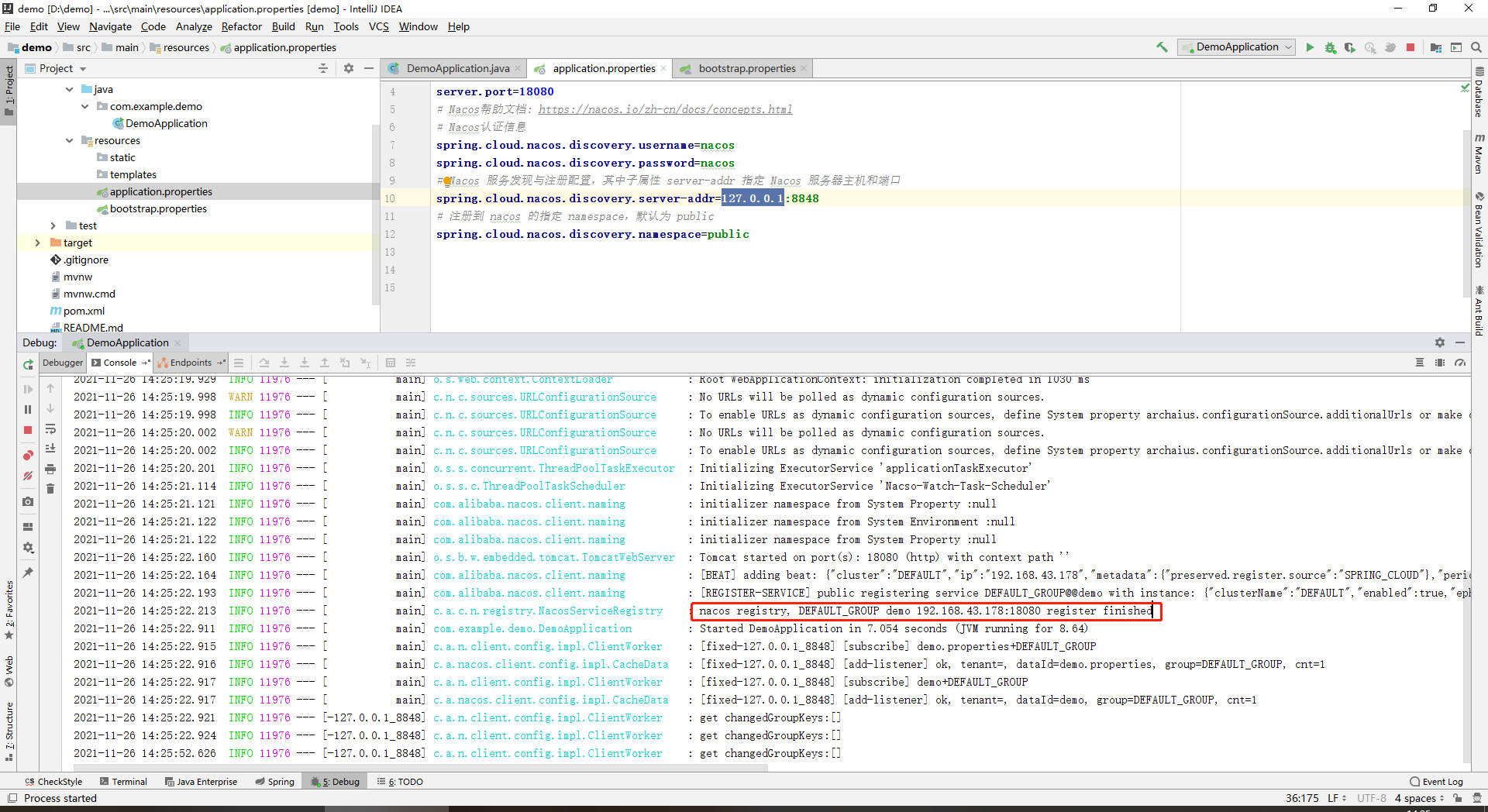1488x812 pixels.
Task: Print console output
Action: click(50, 469)
